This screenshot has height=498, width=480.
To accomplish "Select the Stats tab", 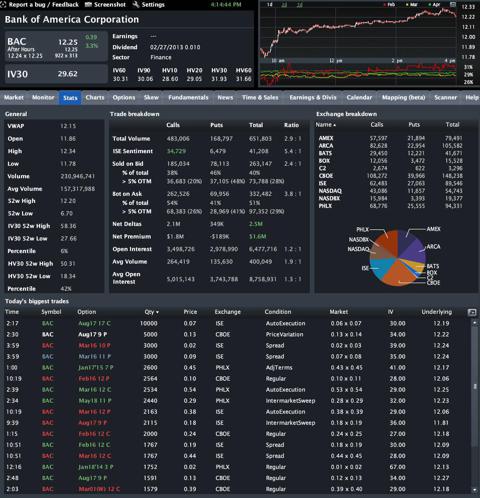I will 70,98.
